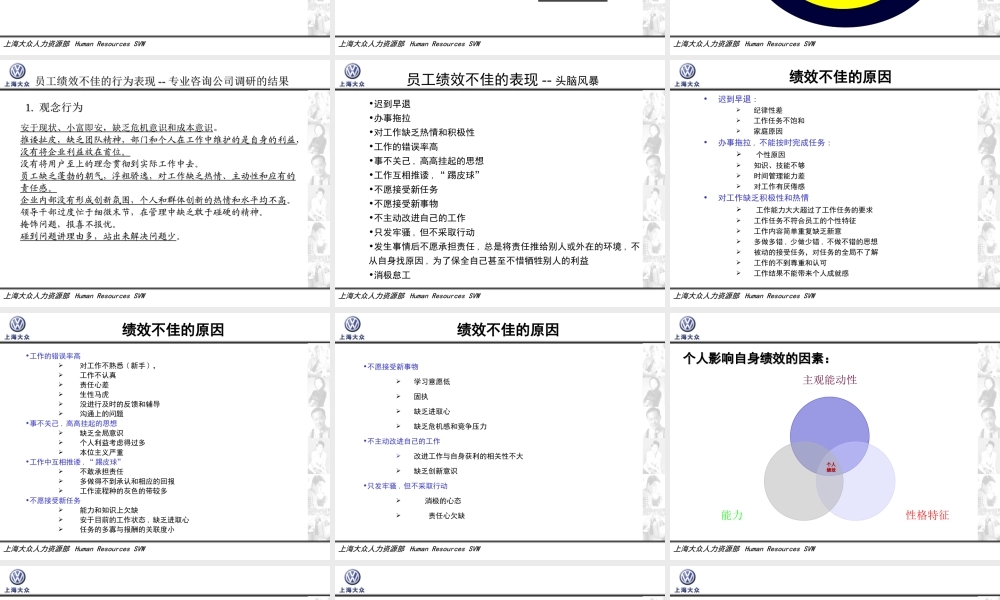Click the VW logo beside 员工绩效不佳的行为表现 title

pyautogui.click(x=17, y=71)
